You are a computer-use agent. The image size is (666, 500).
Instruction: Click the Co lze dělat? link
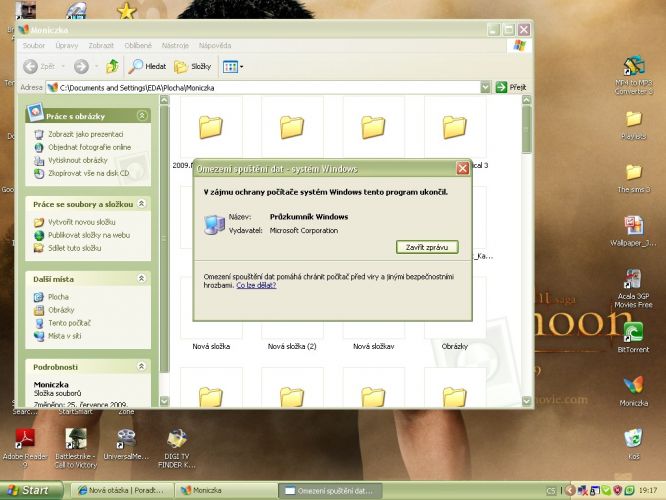[256, 285]
